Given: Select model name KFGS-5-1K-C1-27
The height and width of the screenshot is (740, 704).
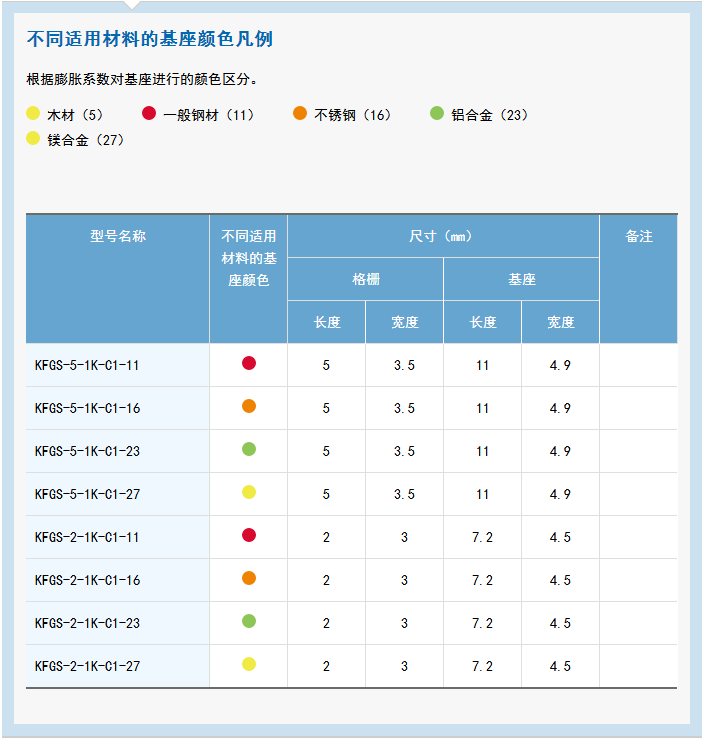Looking at the screenshot, I should tap(87, 494).
